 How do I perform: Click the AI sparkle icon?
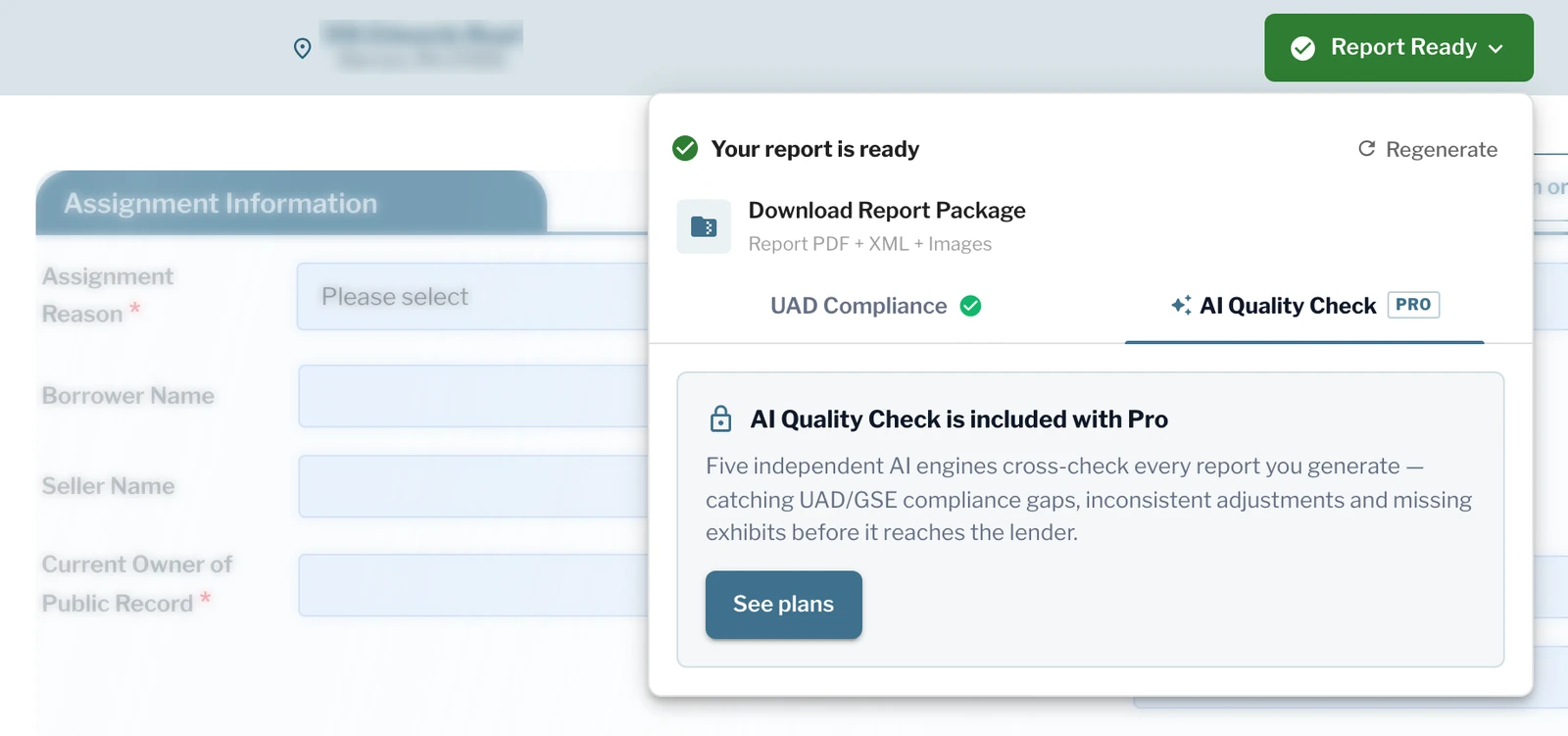[1182, 305]
